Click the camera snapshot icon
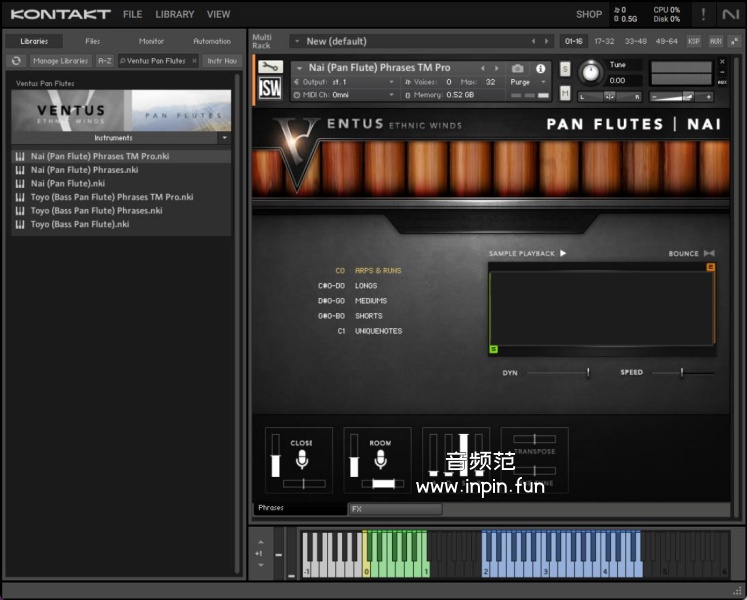 click(x=517, y=68)
